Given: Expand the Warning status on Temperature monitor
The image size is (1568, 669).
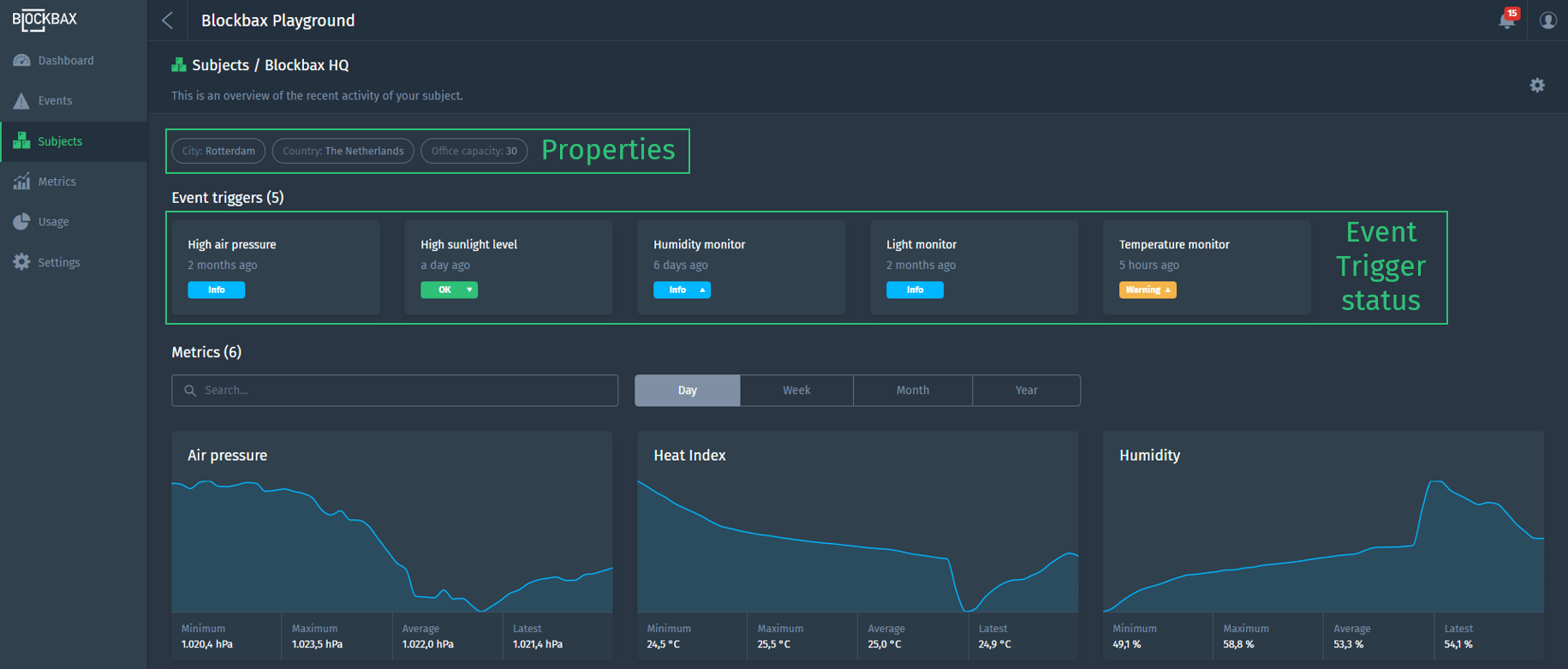Looking at the screenshot, I should coord(1166,290).
